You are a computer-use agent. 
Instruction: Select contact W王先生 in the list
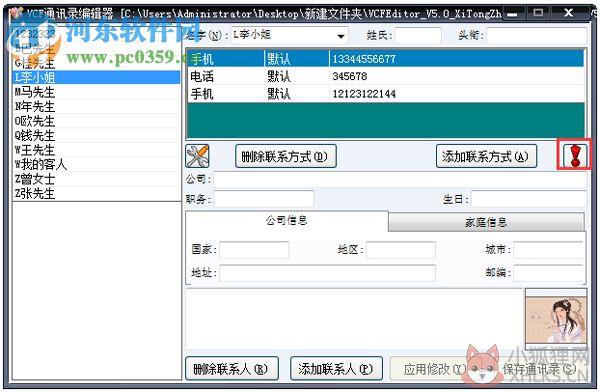pos(96,150)
